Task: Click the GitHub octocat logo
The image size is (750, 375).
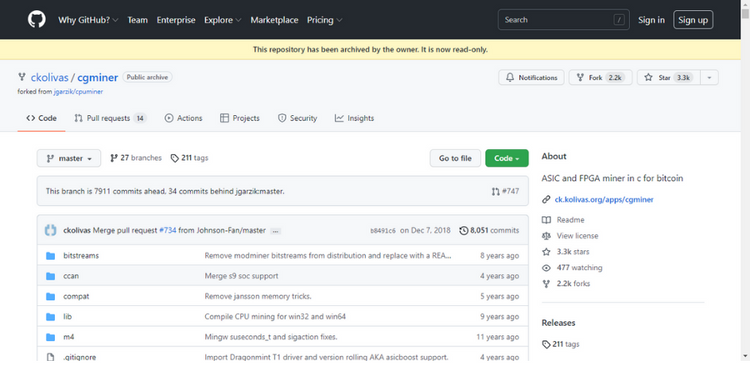Action: (37, 20)
